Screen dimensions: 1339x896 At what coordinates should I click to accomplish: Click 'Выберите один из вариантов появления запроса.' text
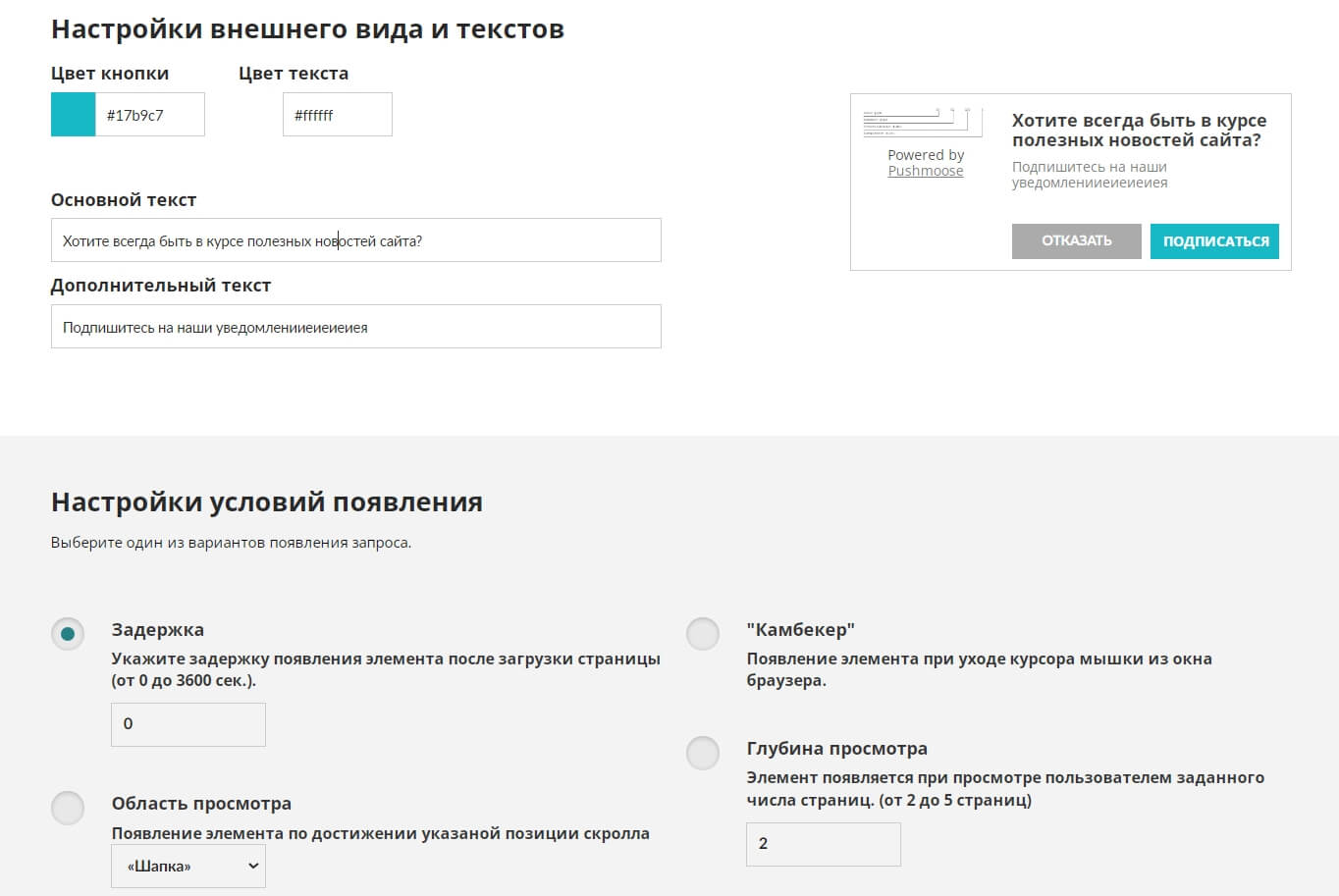coord(232,543)
